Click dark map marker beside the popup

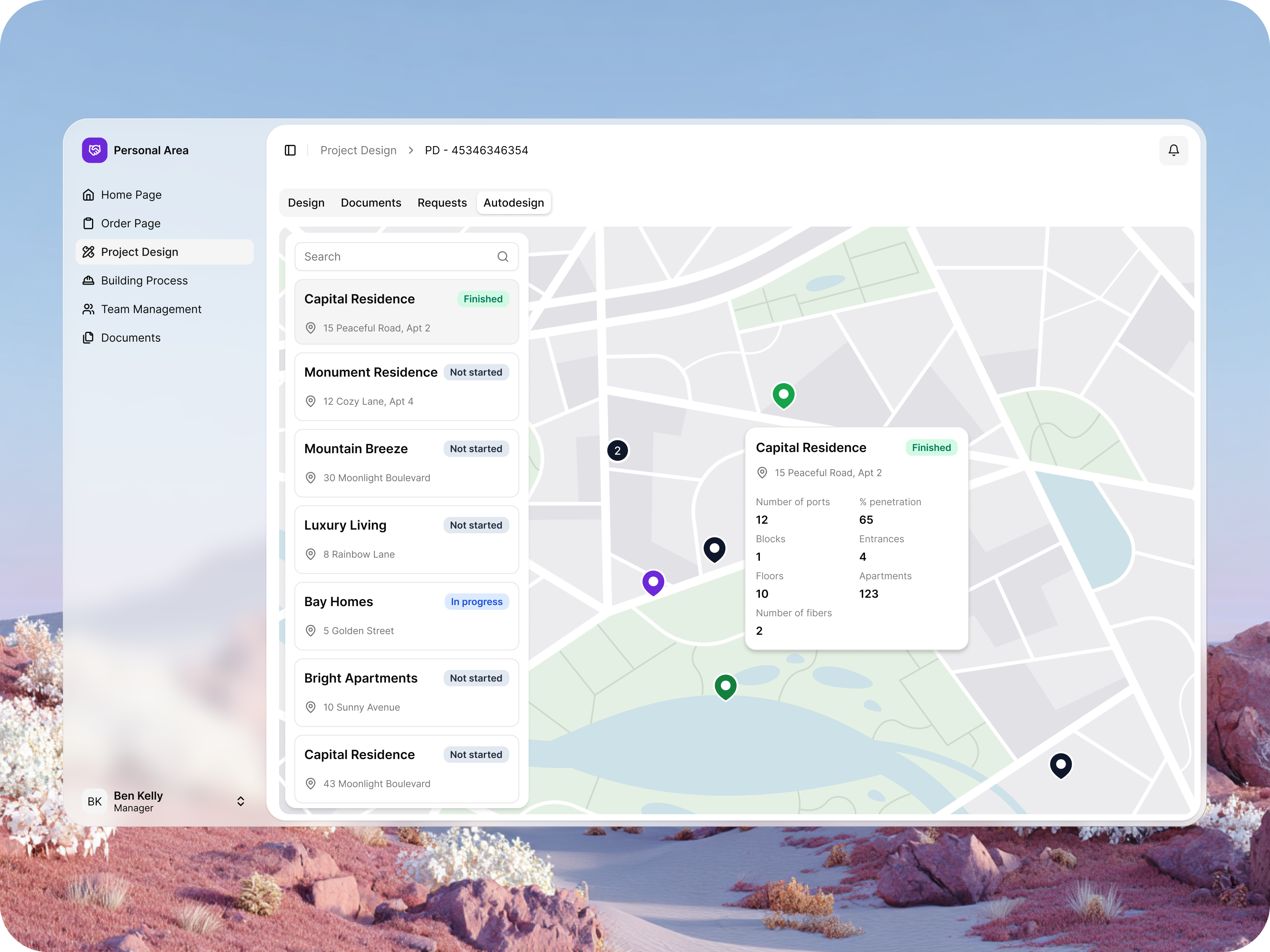tap(714, 550)
